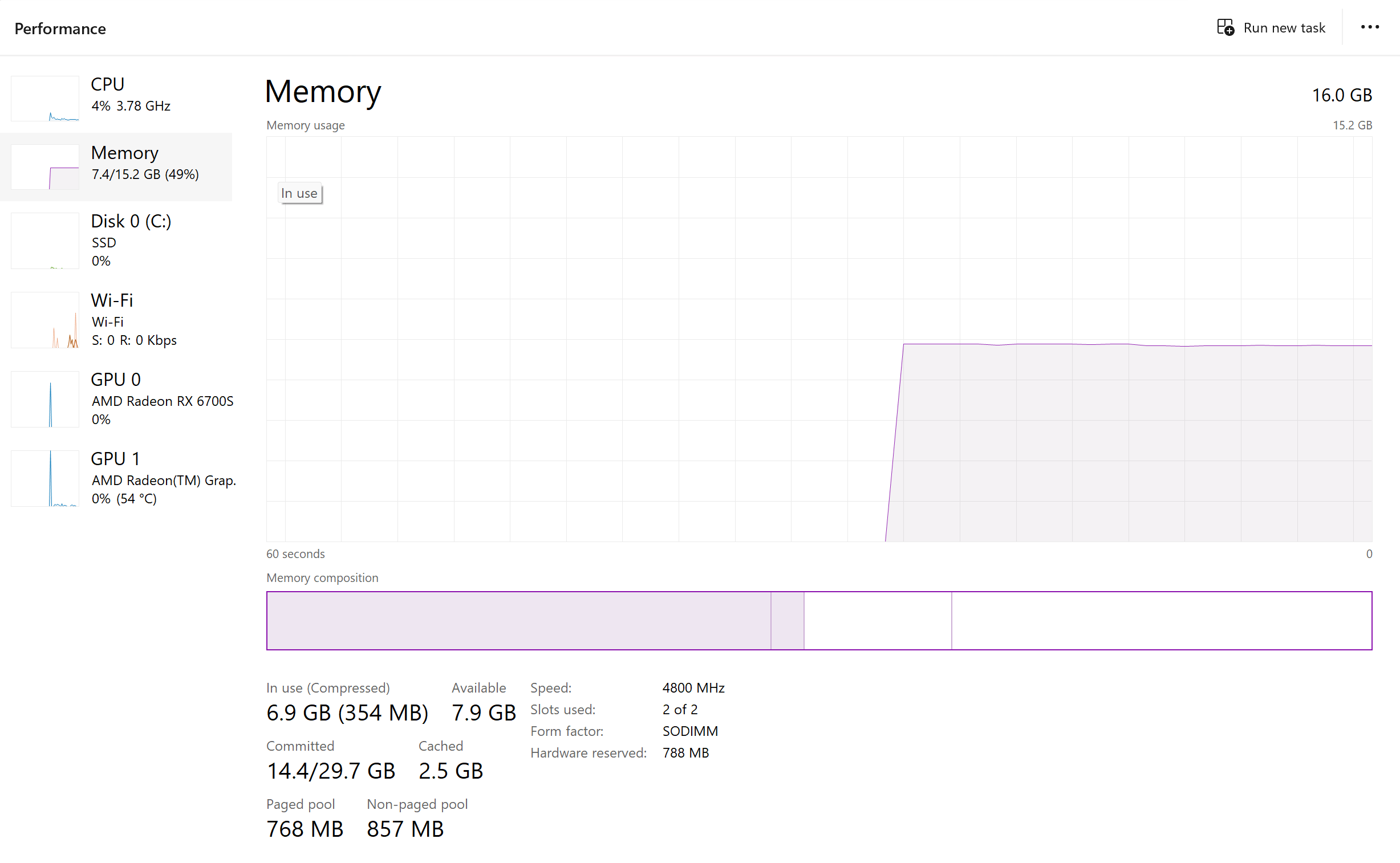Click the 6.9 GB (354 MB) in-use value
Image resolution: width=1400 pixels, height=863 pixels.
click(347, 713)
